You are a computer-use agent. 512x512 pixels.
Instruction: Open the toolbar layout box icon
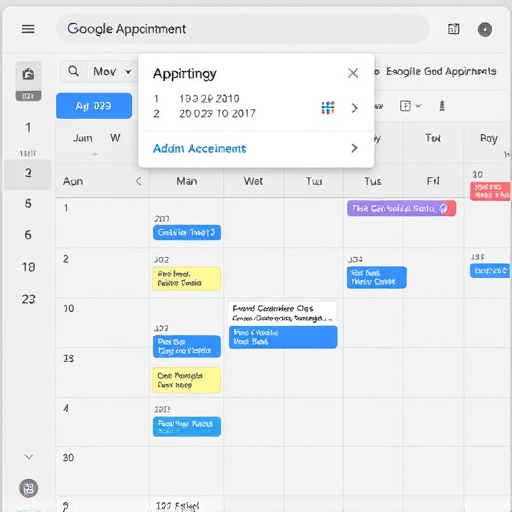[405, 106]
